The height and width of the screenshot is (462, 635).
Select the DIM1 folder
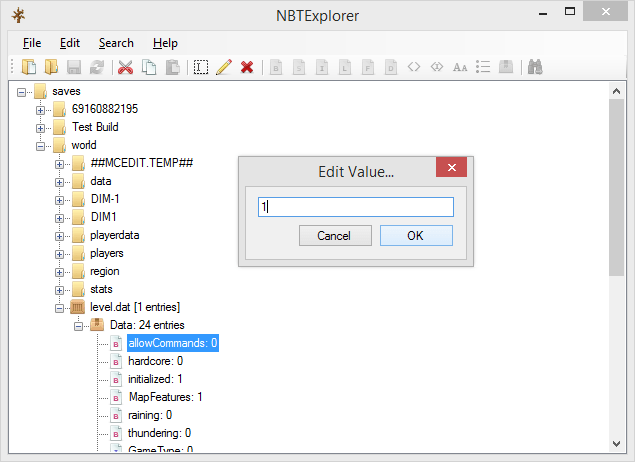point(103,217)
